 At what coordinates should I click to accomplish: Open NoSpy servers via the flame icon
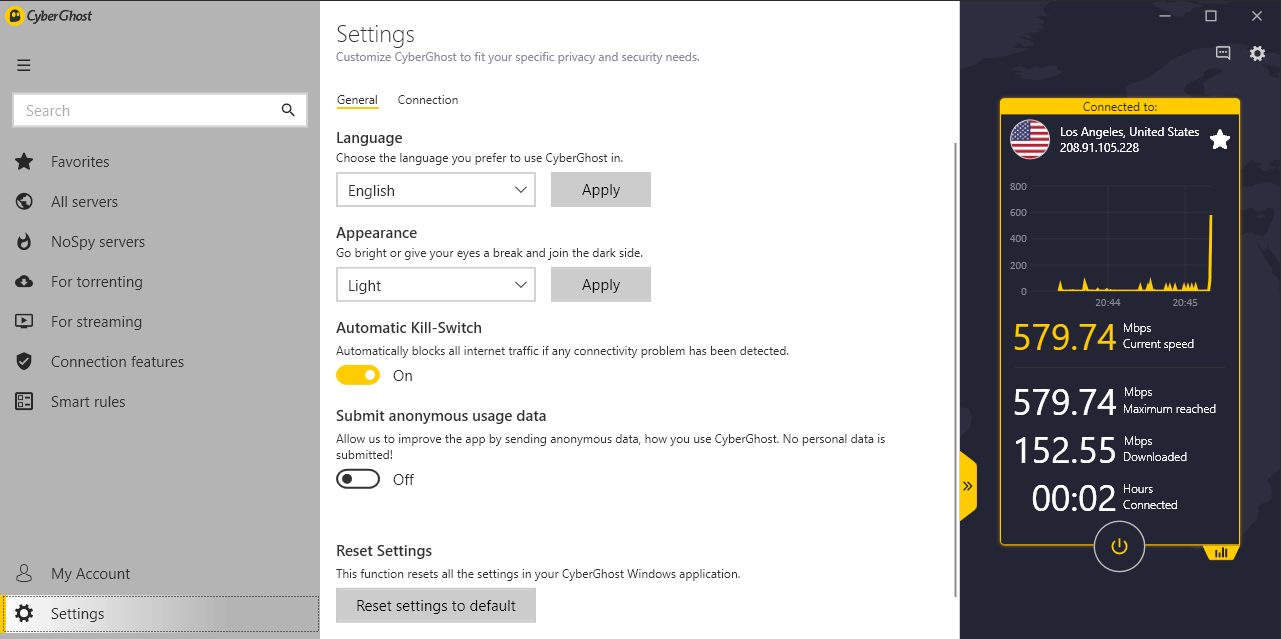25,242
